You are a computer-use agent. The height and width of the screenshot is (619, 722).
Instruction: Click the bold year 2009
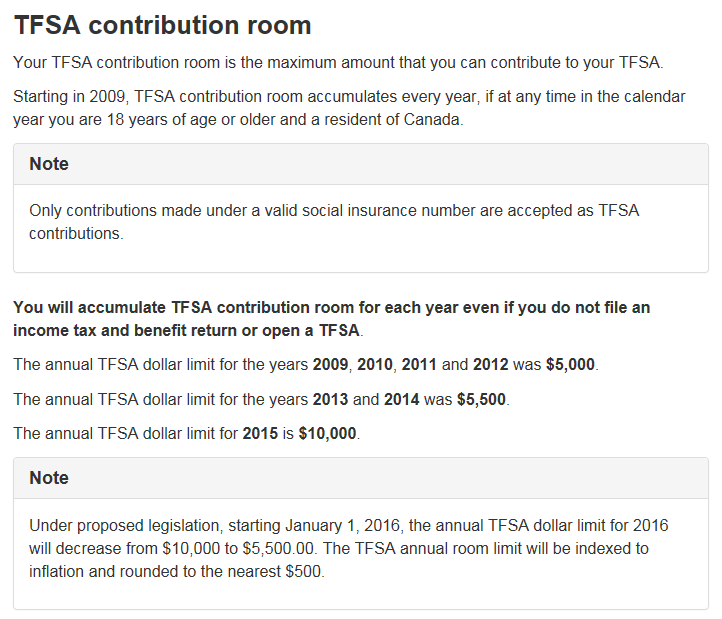coord(330,364)
